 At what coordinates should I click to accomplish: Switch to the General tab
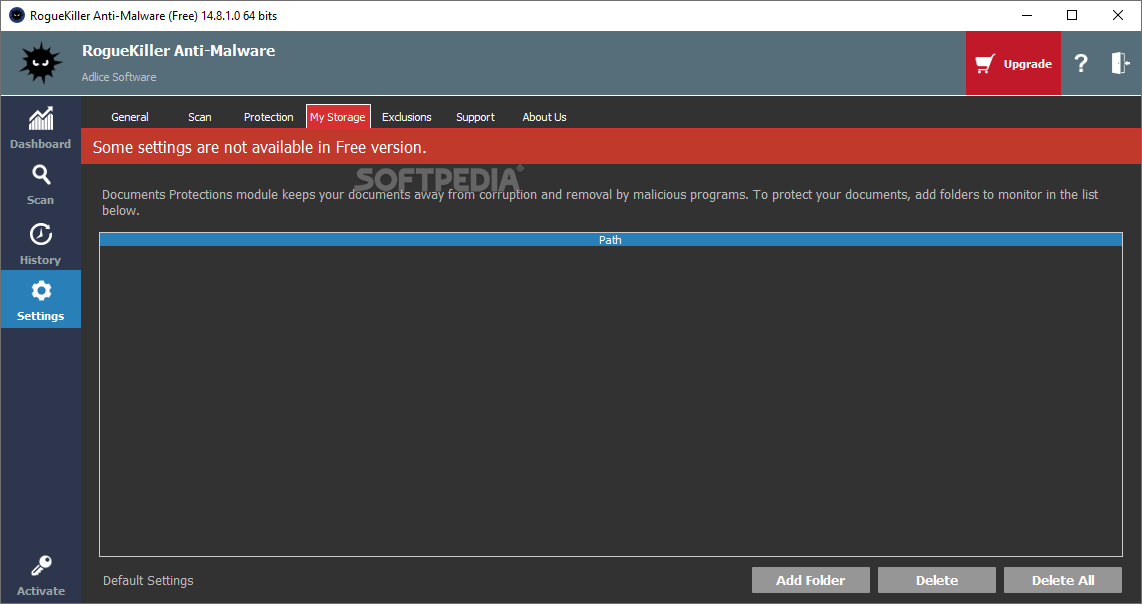130,117
